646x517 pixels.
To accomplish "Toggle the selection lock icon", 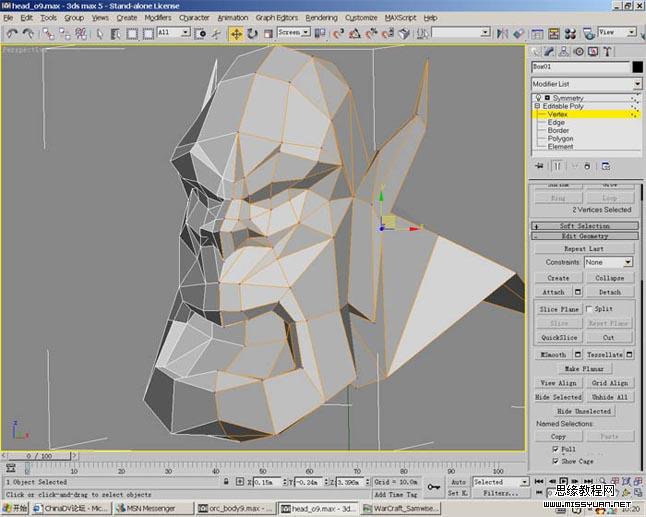I will click(226, 481).
